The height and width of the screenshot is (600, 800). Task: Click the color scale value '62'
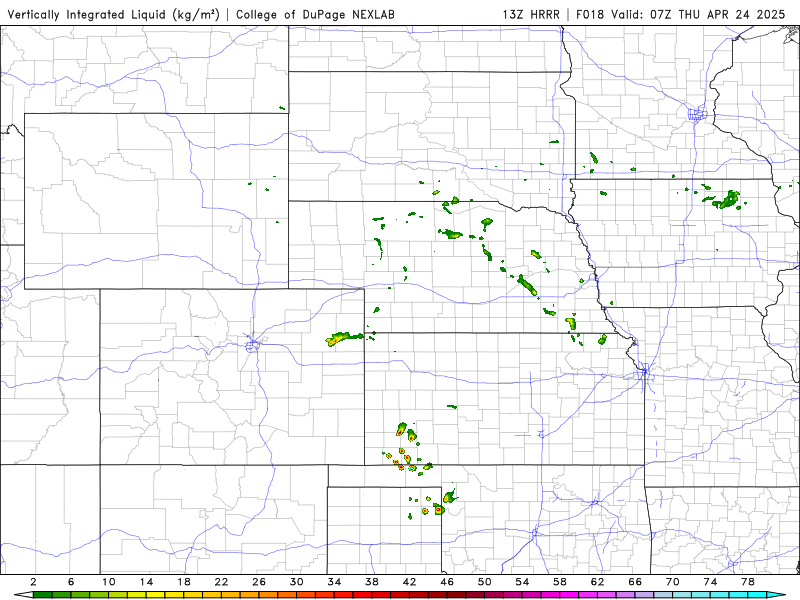coord(597,582)
